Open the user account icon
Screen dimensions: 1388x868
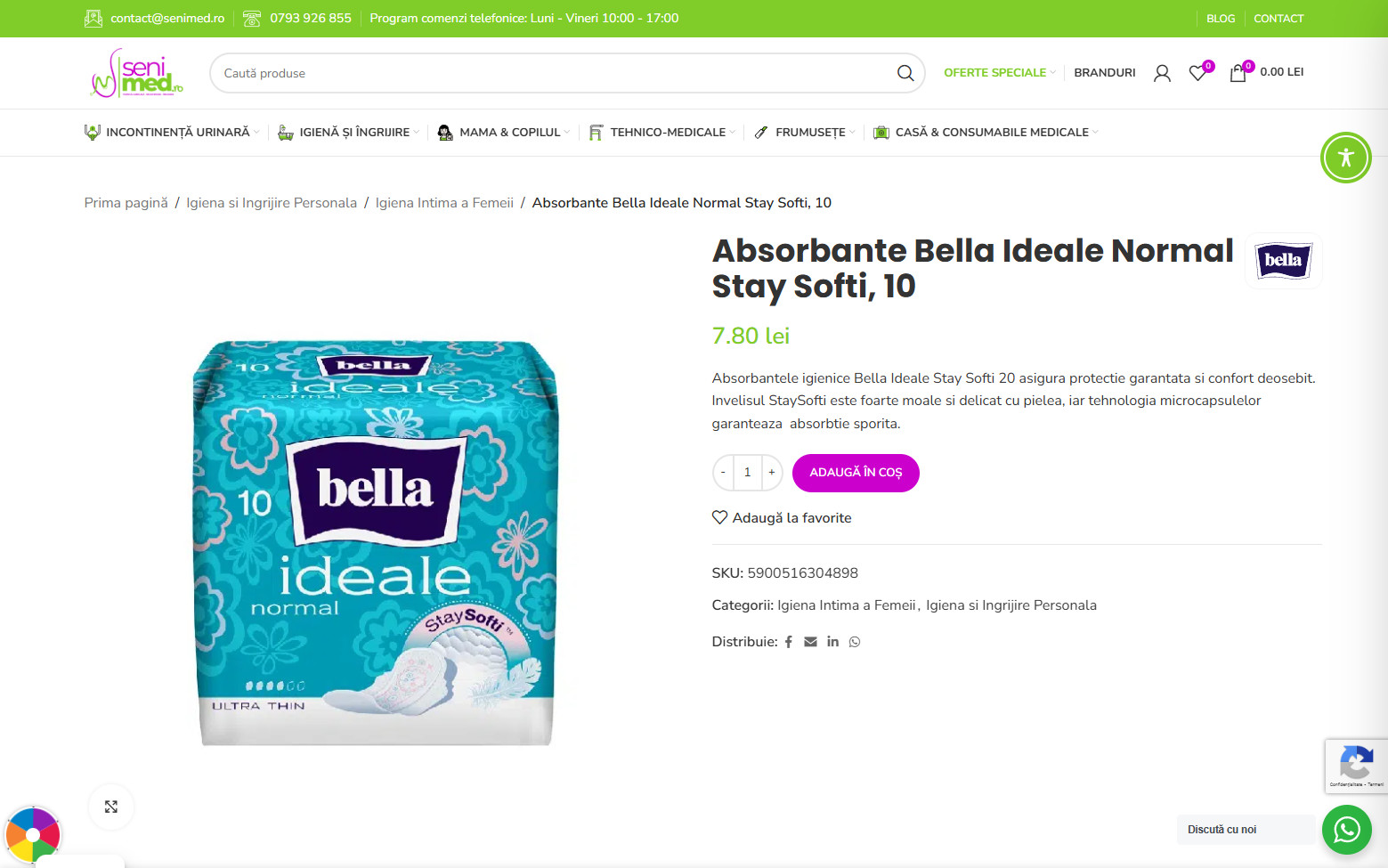tap(1162, 73)
